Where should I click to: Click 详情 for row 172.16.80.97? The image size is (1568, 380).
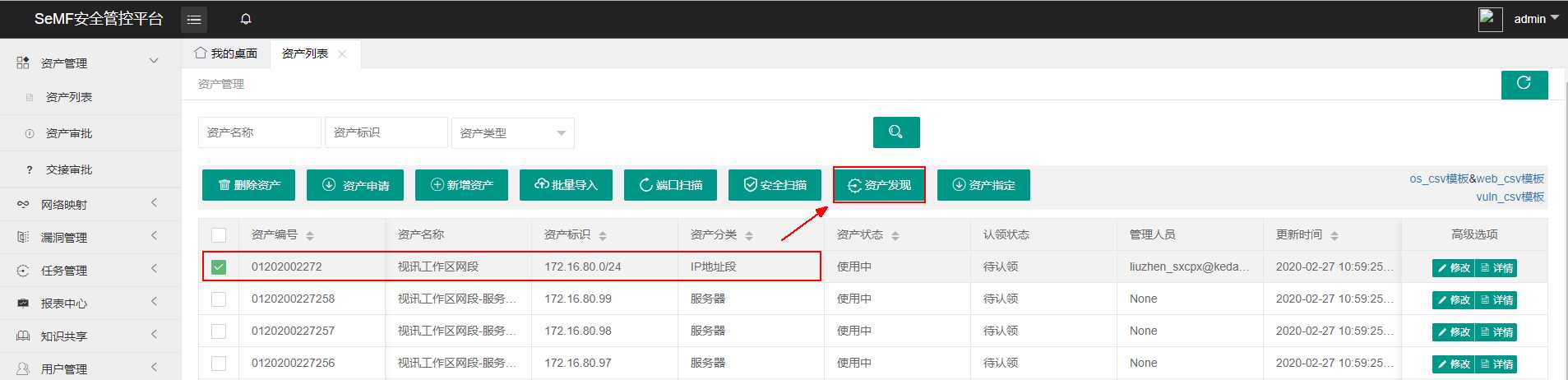point(1496,364)
